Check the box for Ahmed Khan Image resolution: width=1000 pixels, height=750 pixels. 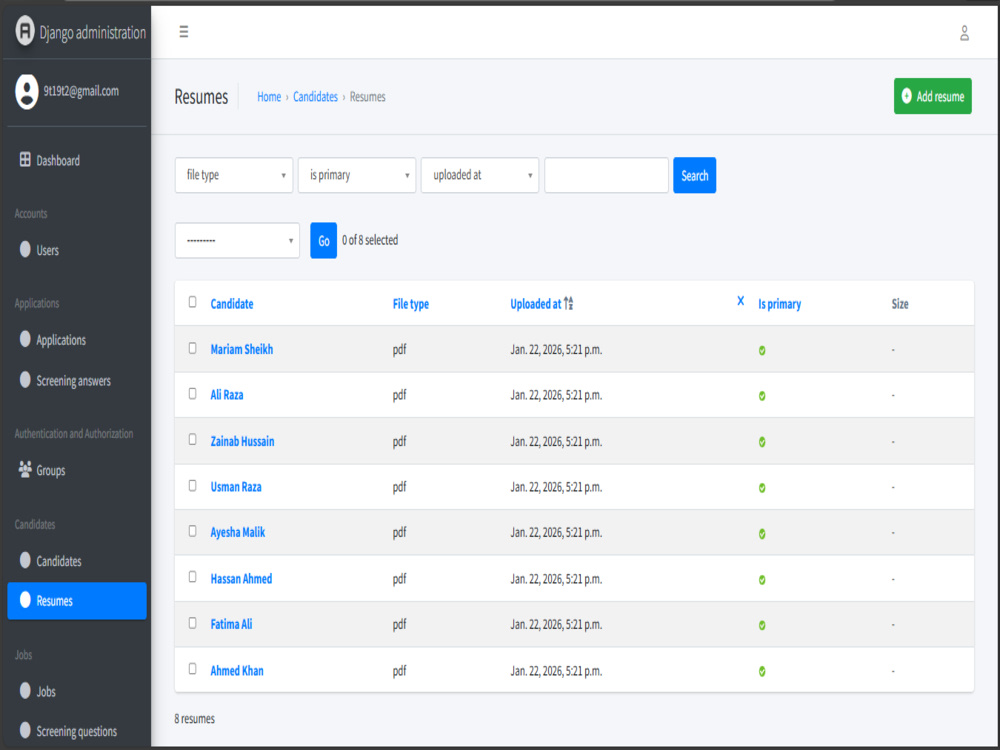click(193, 669)
